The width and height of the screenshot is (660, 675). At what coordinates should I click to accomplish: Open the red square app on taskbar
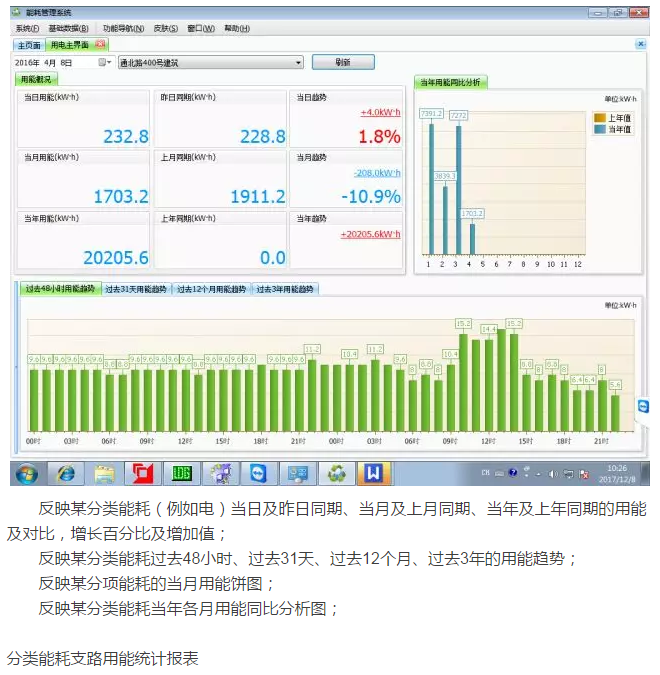[143, 474]
